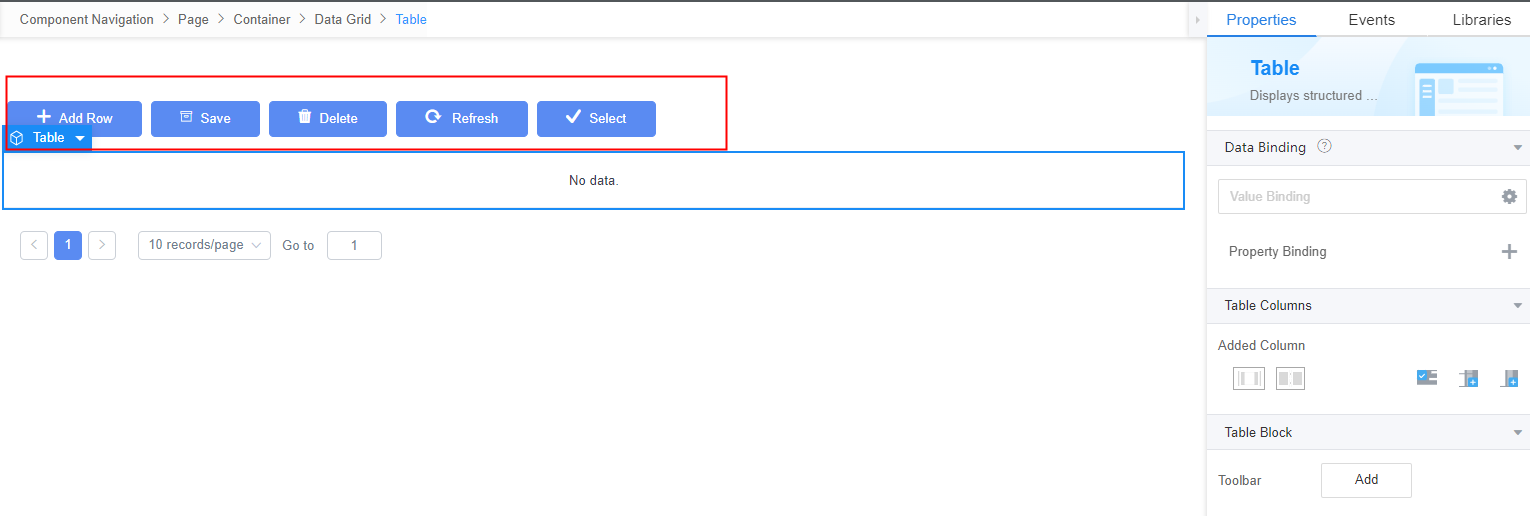The height and width of the screenshot is (516, 1530).
Task: Click the Add Row button
Action: (75, 119)
